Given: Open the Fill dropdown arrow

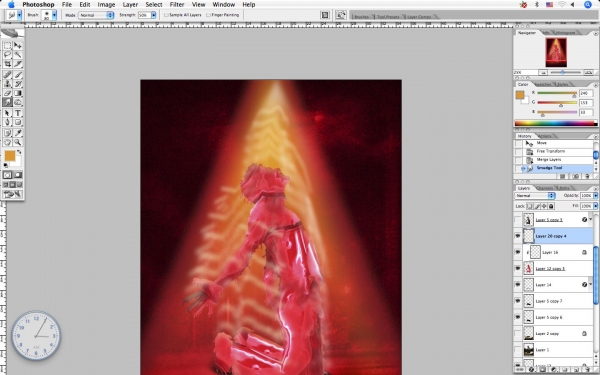Looking at the screenshot, I should pos(595,206).
